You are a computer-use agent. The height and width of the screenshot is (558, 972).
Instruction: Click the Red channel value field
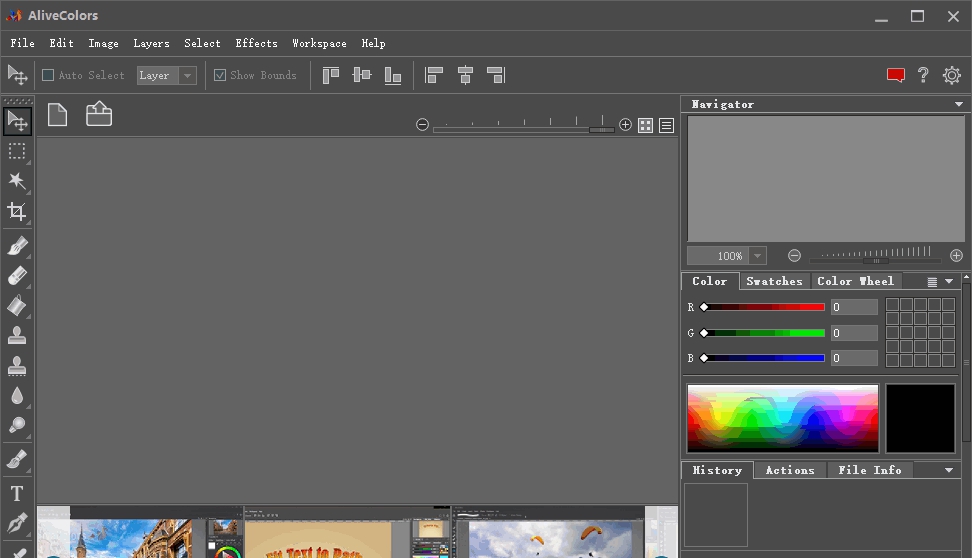click(x=853, y=307)
